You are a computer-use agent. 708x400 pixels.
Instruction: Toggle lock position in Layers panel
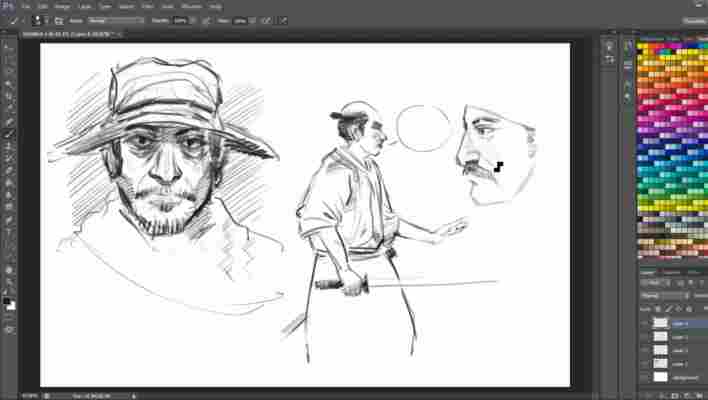tap(679, 309)
